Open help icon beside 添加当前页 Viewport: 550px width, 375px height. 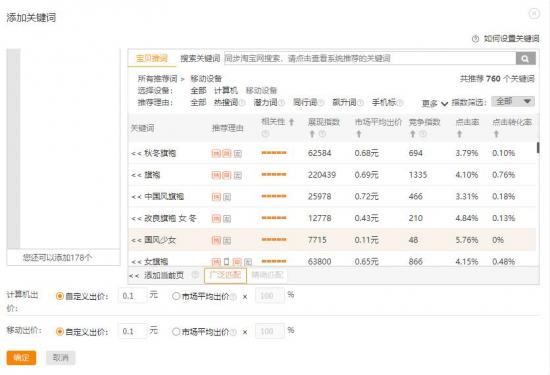tap(195, 275)
